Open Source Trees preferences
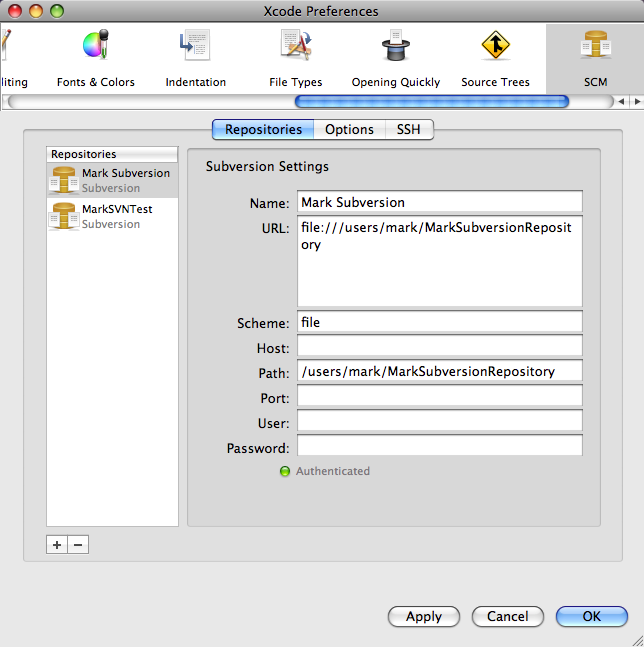 tap(495, 58)
